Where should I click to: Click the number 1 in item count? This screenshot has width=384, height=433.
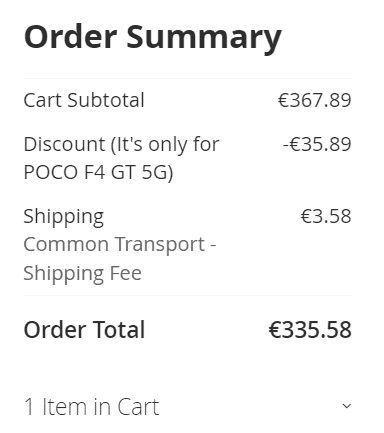point(29,407)
